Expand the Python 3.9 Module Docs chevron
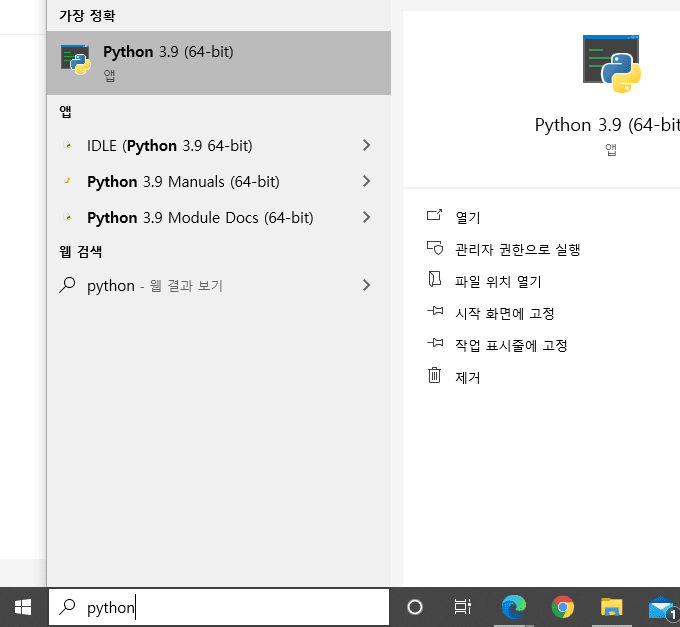This screenshot has height=627, width=680. coord(366,217)
